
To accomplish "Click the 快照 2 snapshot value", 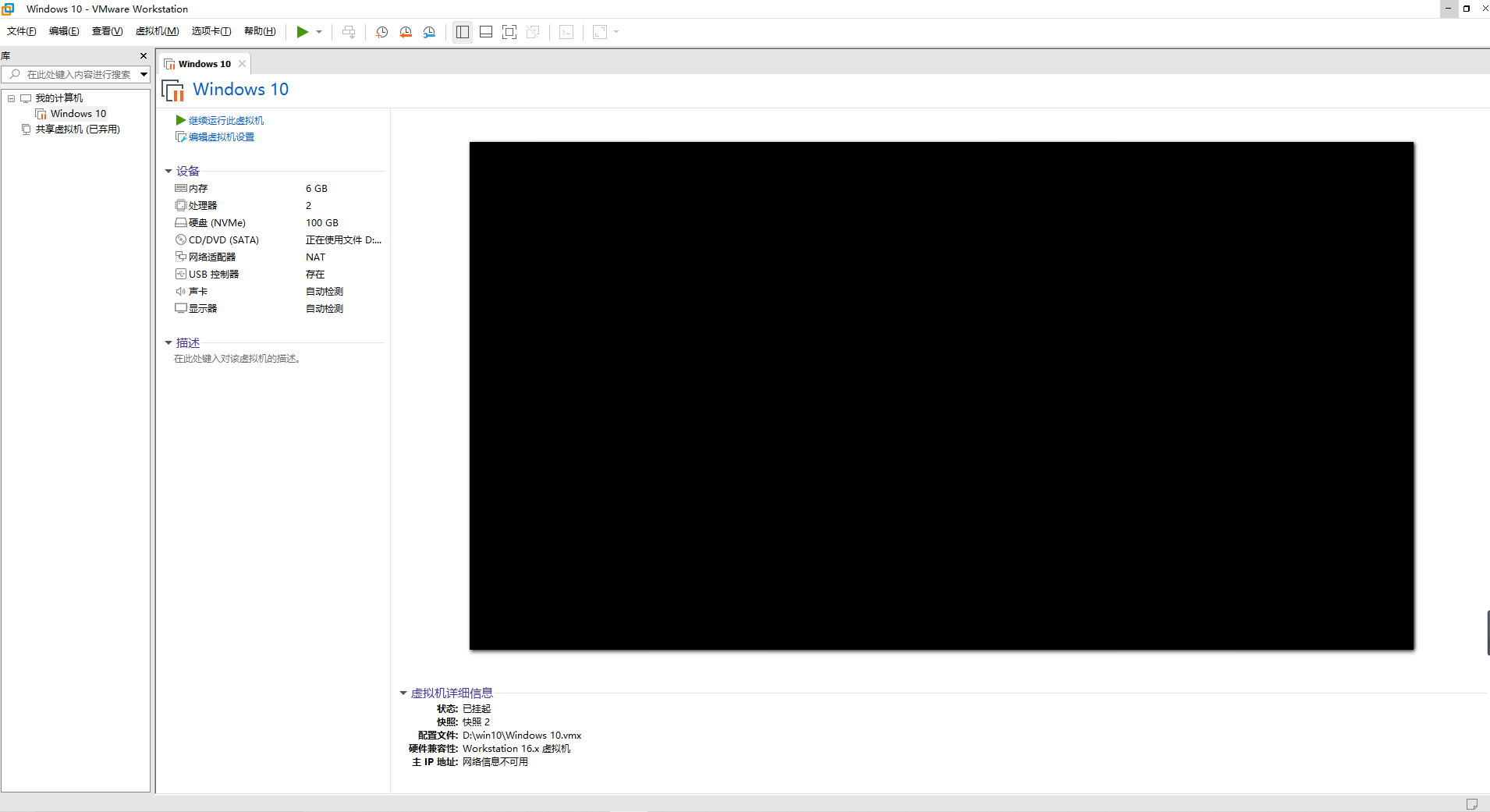I will click(x=477, y=722).
